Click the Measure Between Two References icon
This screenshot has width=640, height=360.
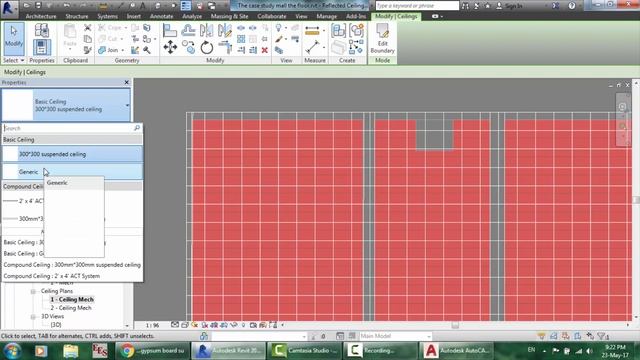tap(312, 31)
